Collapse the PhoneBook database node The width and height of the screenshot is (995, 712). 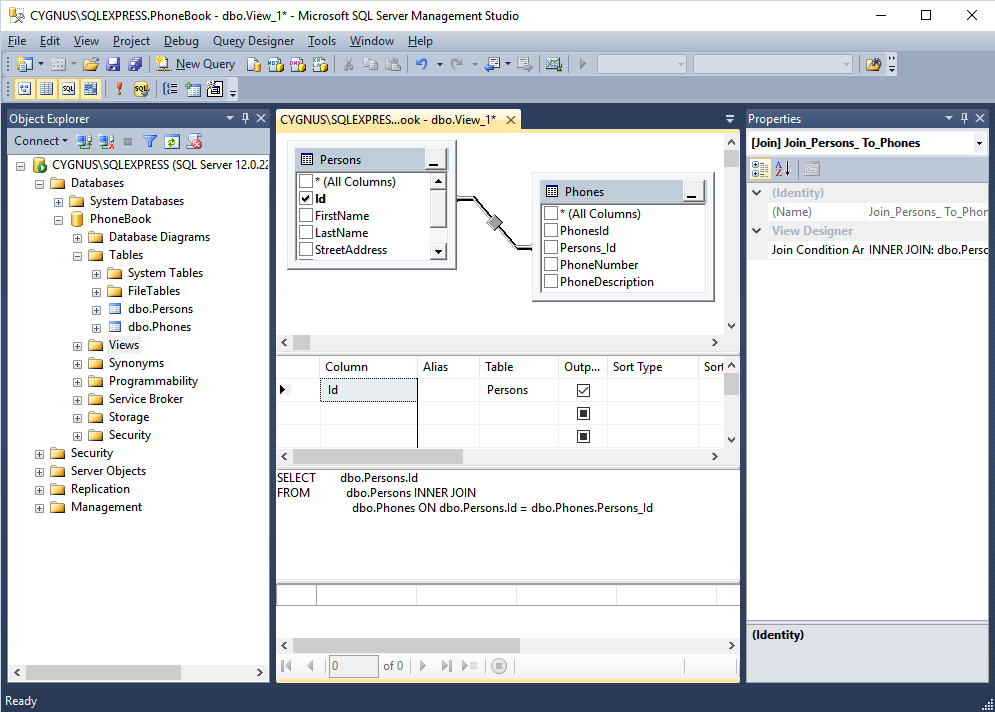point(58,220)
